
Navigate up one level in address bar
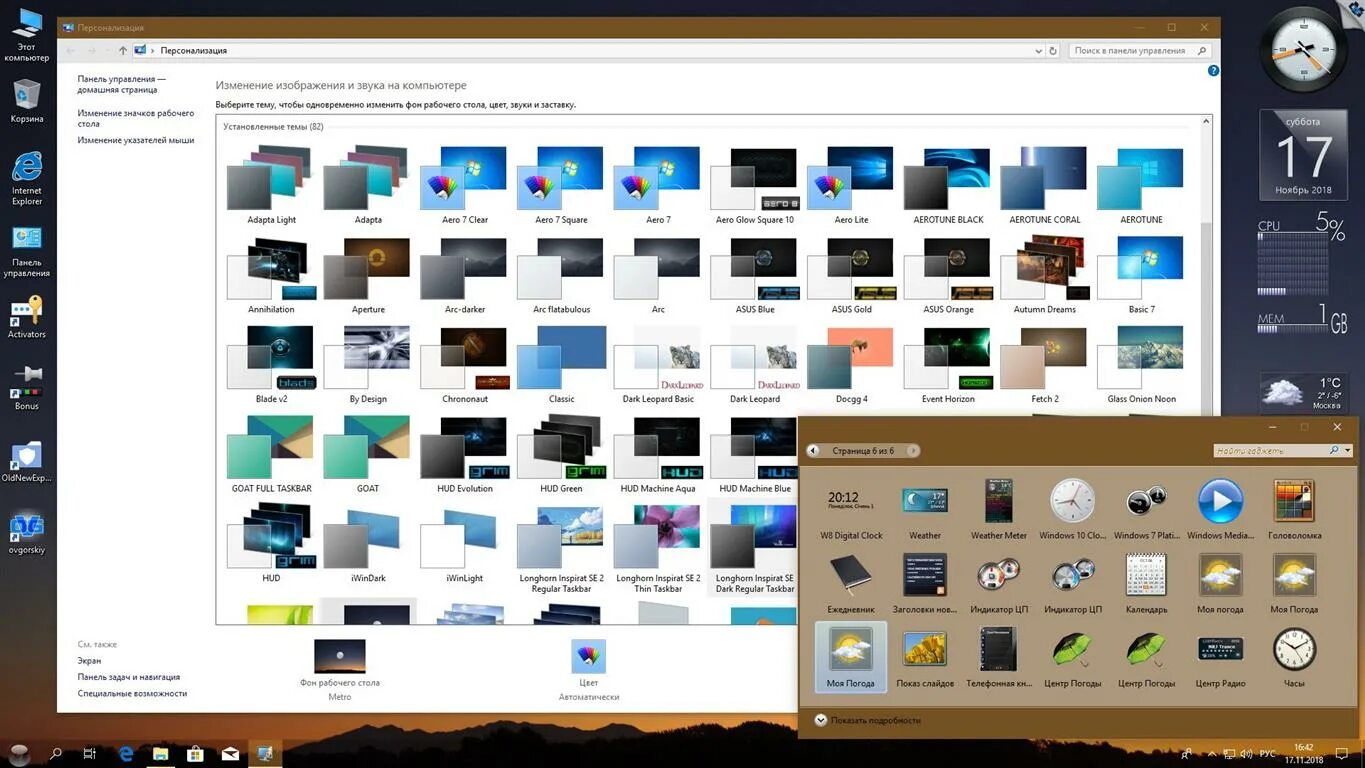tap(123, 50)
